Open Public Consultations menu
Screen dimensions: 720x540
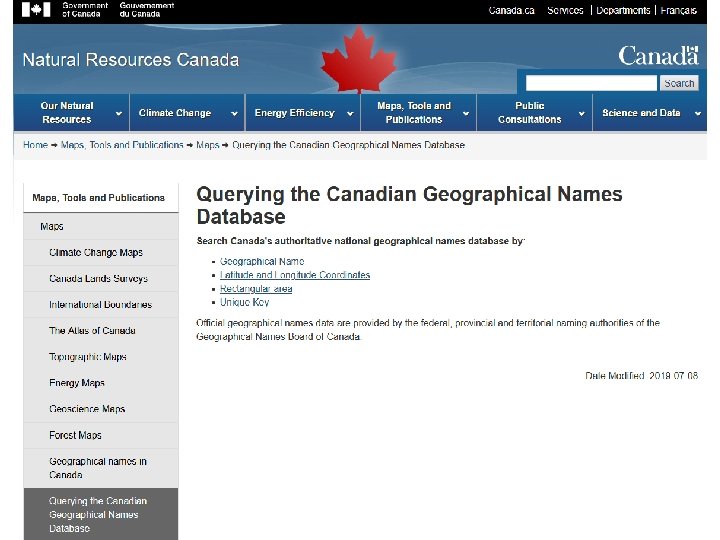(x=534, y=112)
